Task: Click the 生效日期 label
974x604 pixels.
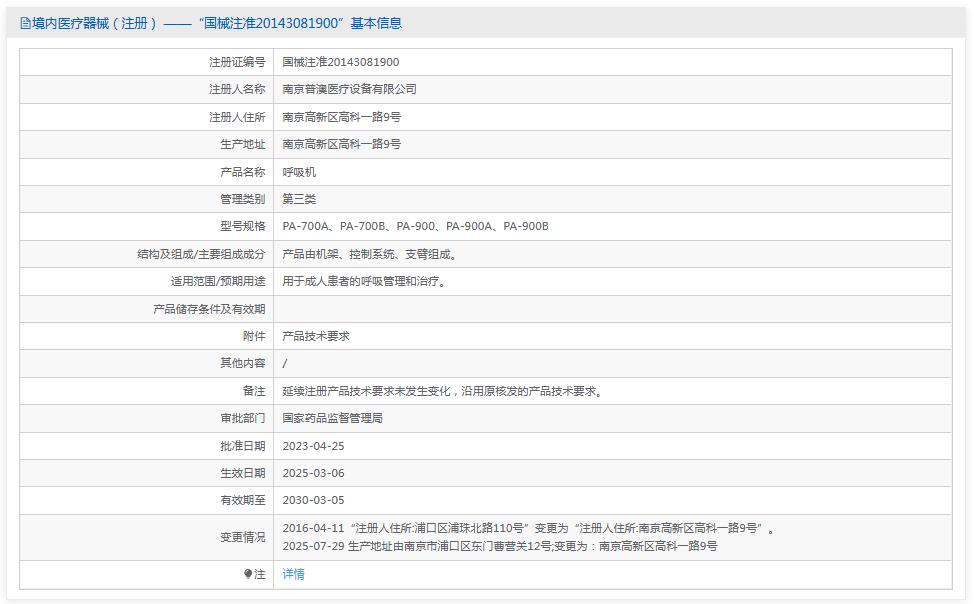Action: [x=242, y=474]
